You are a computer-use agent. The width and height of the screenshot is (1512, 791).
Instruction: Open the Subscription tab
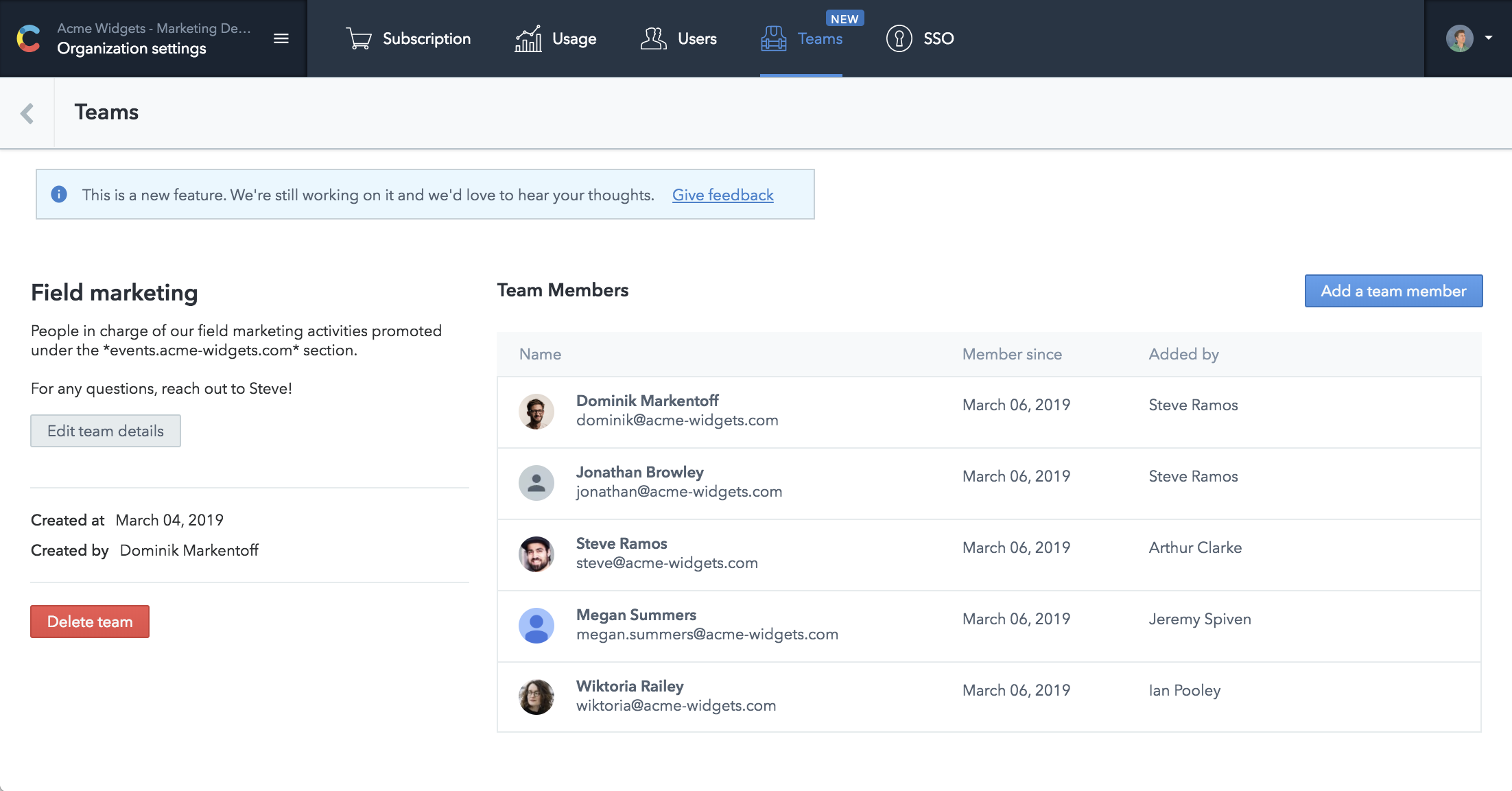[426, 39]
